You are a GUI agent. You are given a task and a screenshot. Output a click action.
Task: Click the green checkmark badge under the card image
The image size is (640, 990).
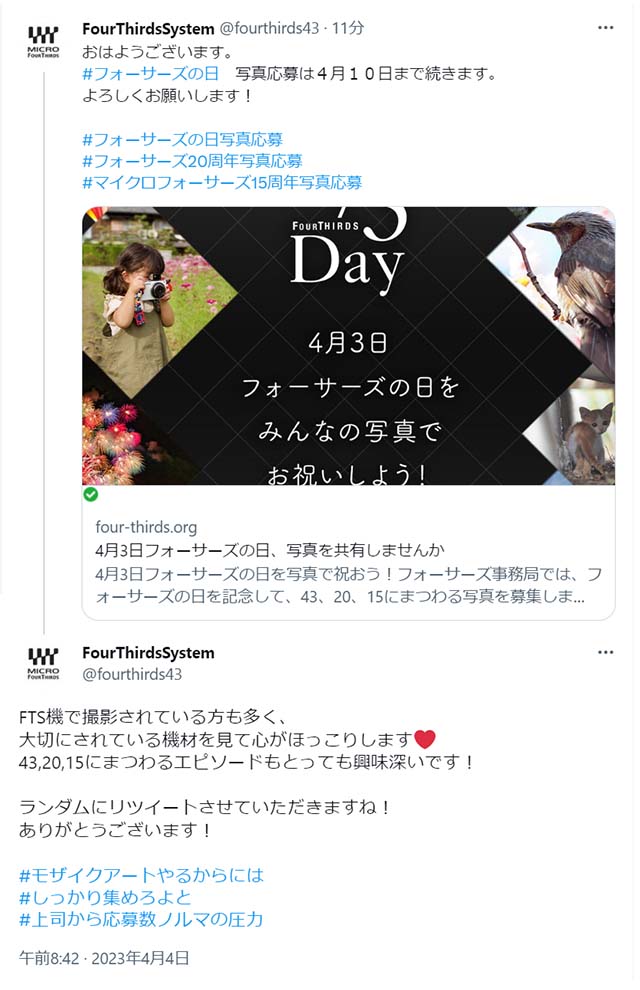91,494
